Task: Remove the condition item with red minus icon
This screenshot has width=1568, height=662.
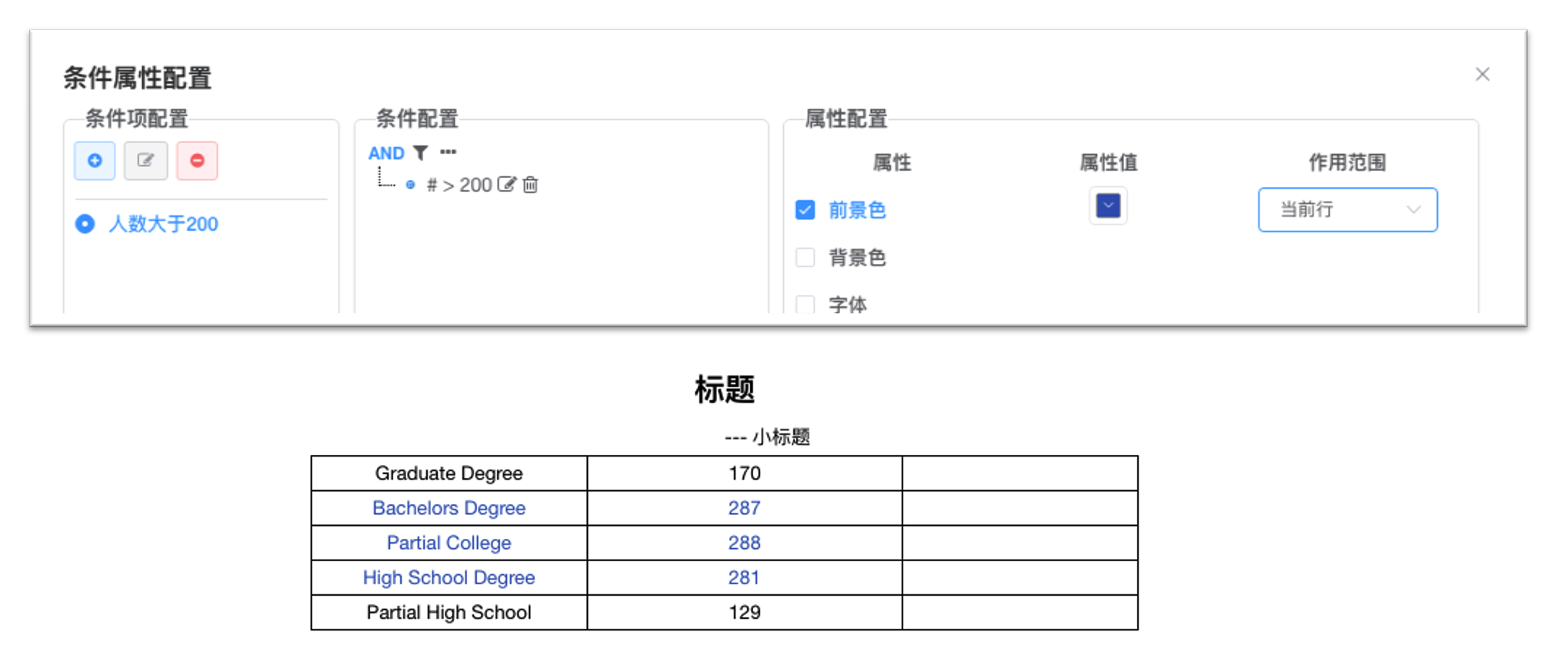Action: click(197, 161)
